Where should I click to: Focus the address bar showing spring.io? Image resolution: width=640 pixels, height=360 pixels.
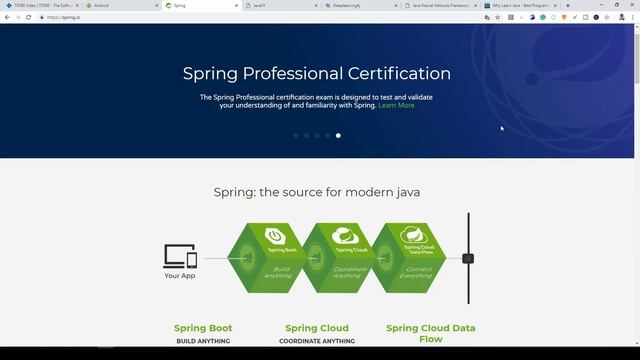pos(261,18)
